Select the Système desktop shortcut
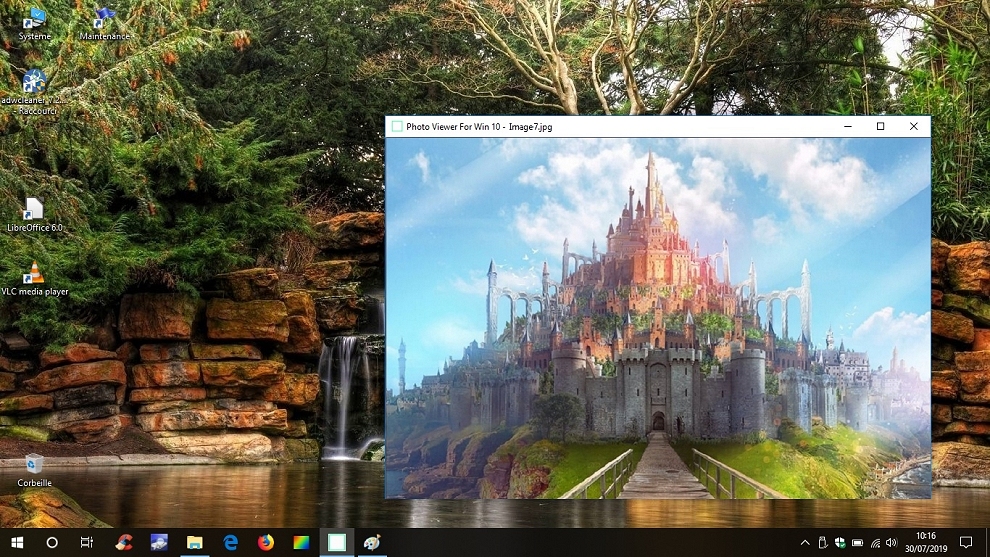 point(34,25)
